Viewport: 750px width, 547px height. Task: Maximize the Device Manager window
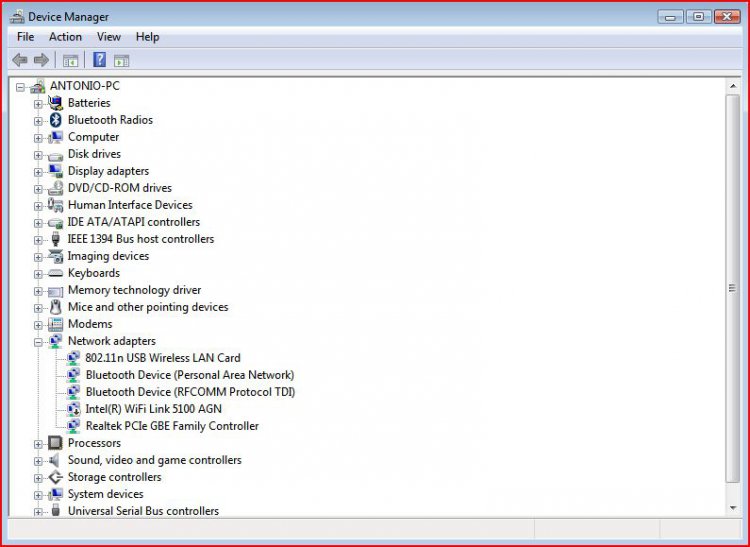point(698,17)
